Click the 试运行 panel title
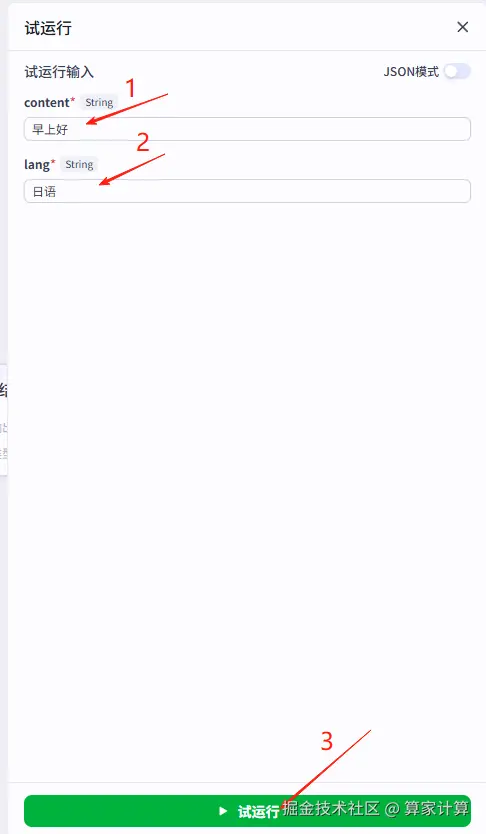Viewport: 486px width, 834px height. point(48,28)
